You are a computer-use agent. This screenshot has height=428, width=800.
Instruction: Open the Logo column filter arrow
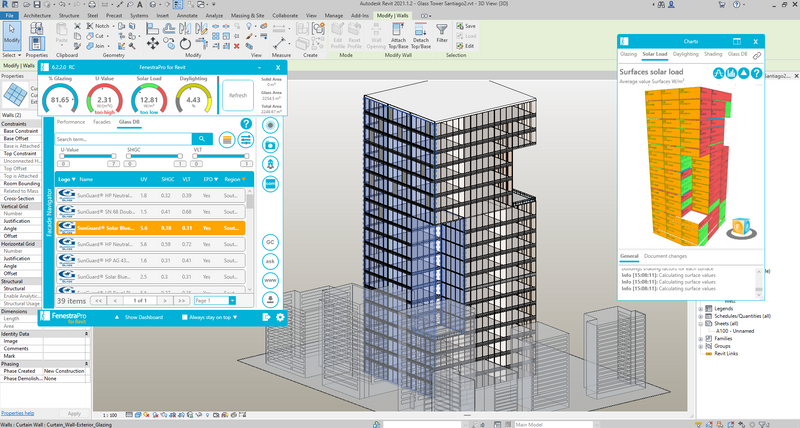(x=73, y=180)
